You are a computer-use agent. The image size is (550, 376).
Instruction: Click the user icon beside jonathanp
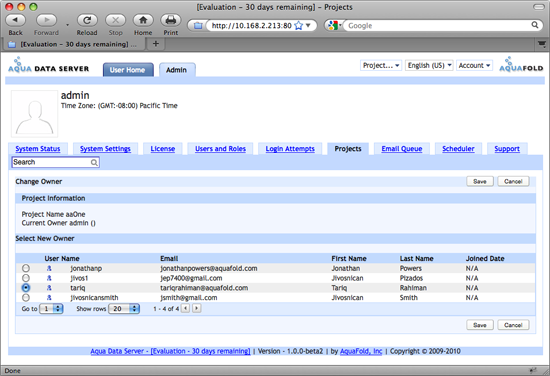point(49,268)
